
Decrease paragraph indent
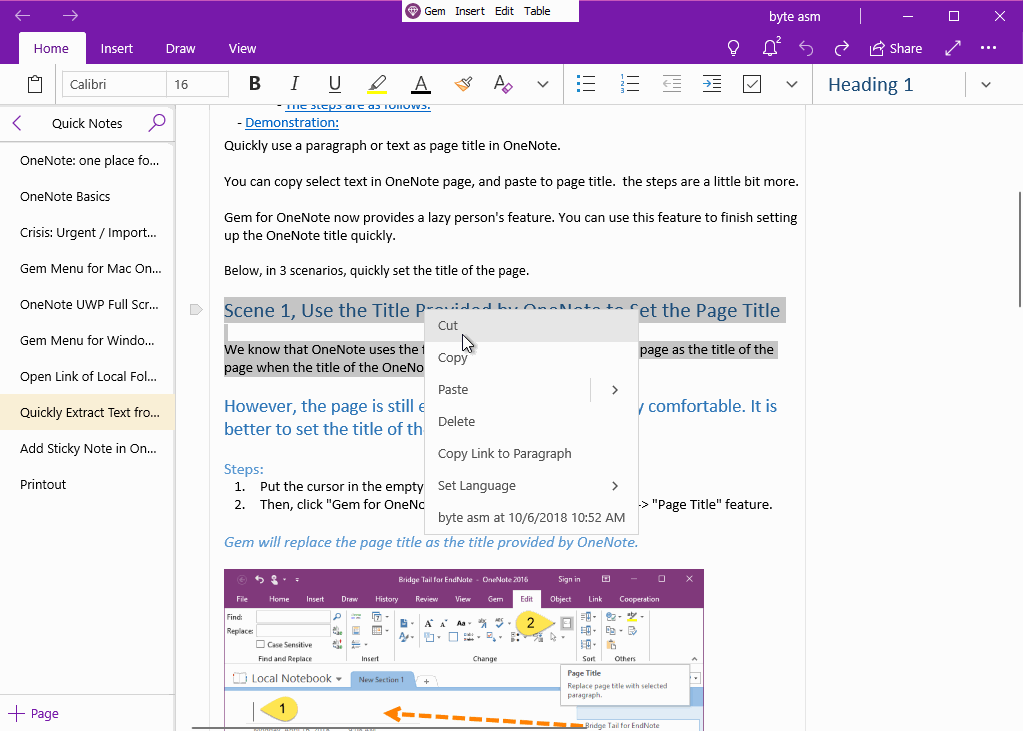click(671, 84)
